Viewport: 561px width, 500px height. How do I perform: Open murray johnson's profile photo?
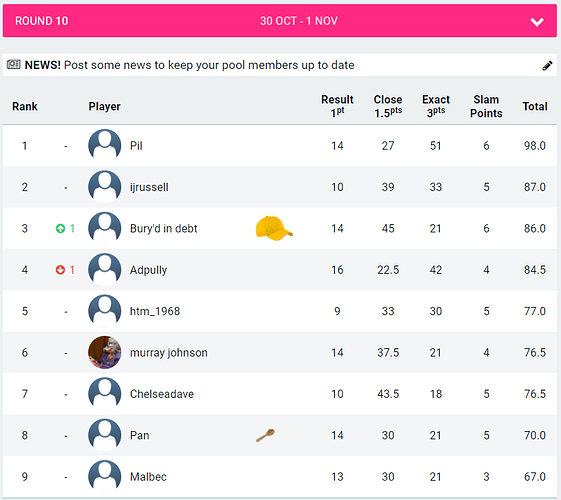point(104,352)
